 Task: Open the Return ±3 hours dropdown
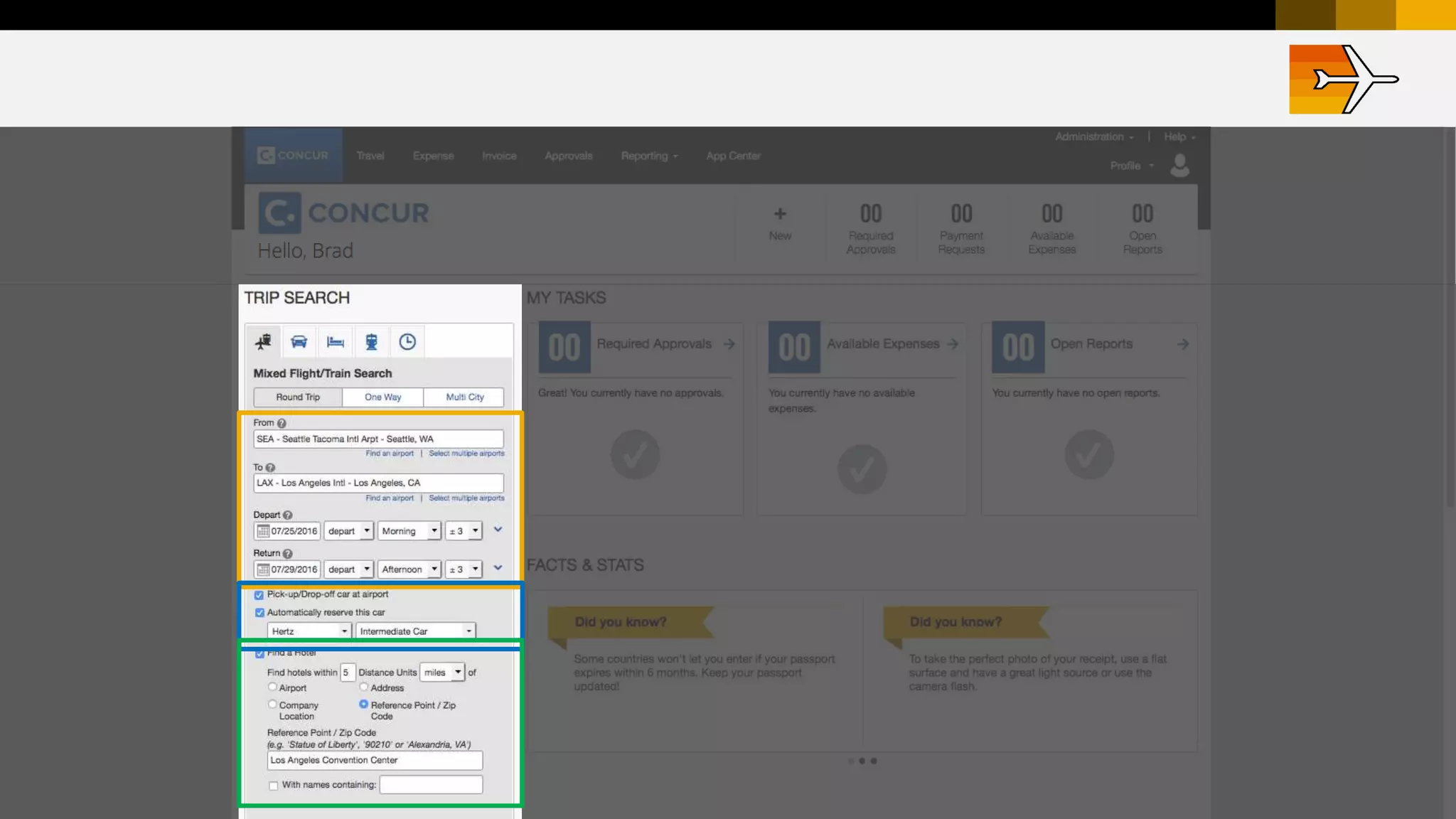click(x=464, y=569)
